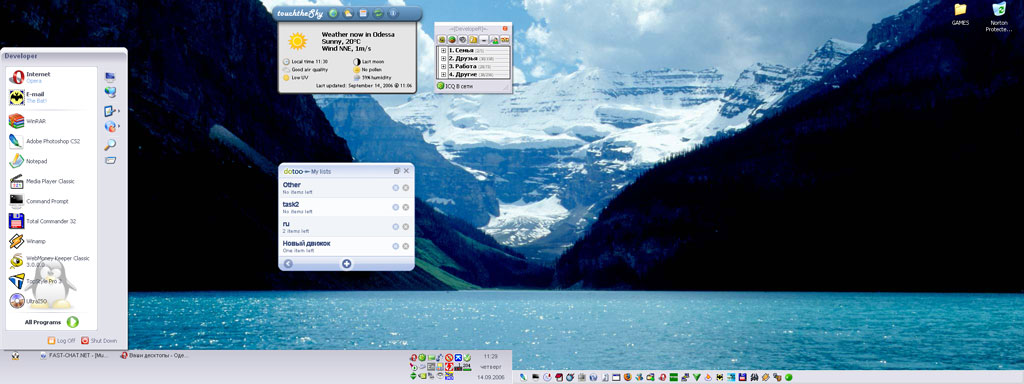This screenshot has width=1024, height=384.
Task: Click the floppy disk icon in bottom launch bar
Action: [742, 377]
